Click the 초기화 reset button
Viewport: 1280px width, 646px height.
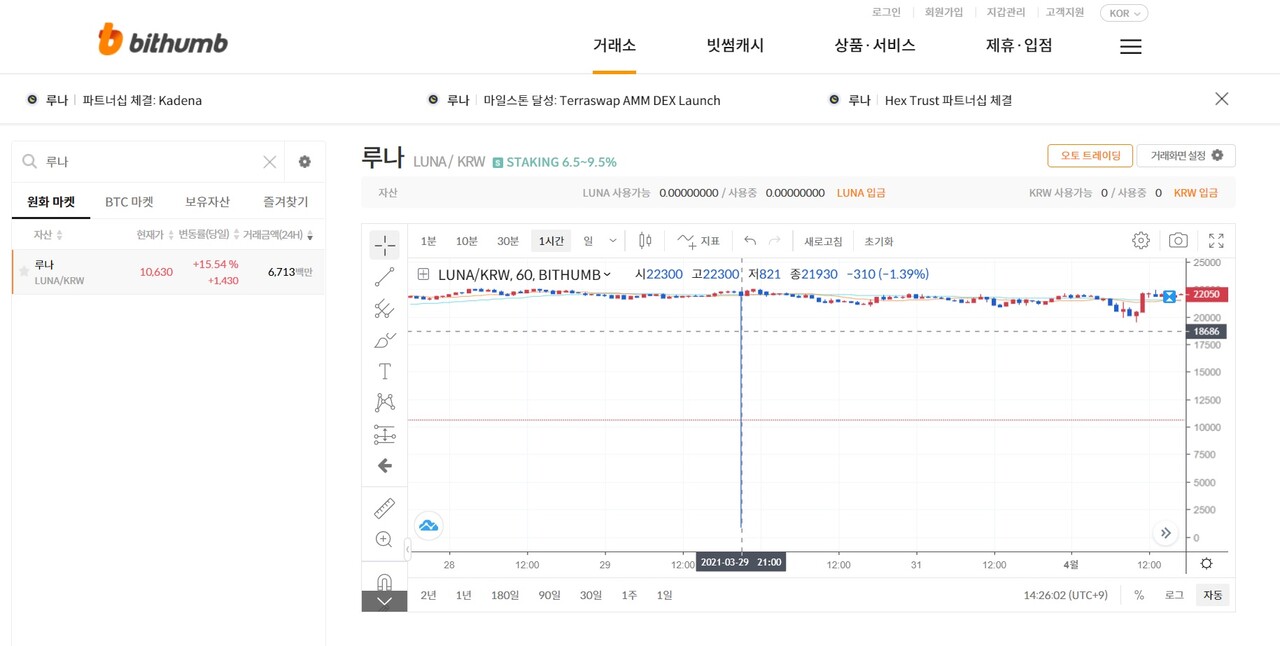click(879, 241)
